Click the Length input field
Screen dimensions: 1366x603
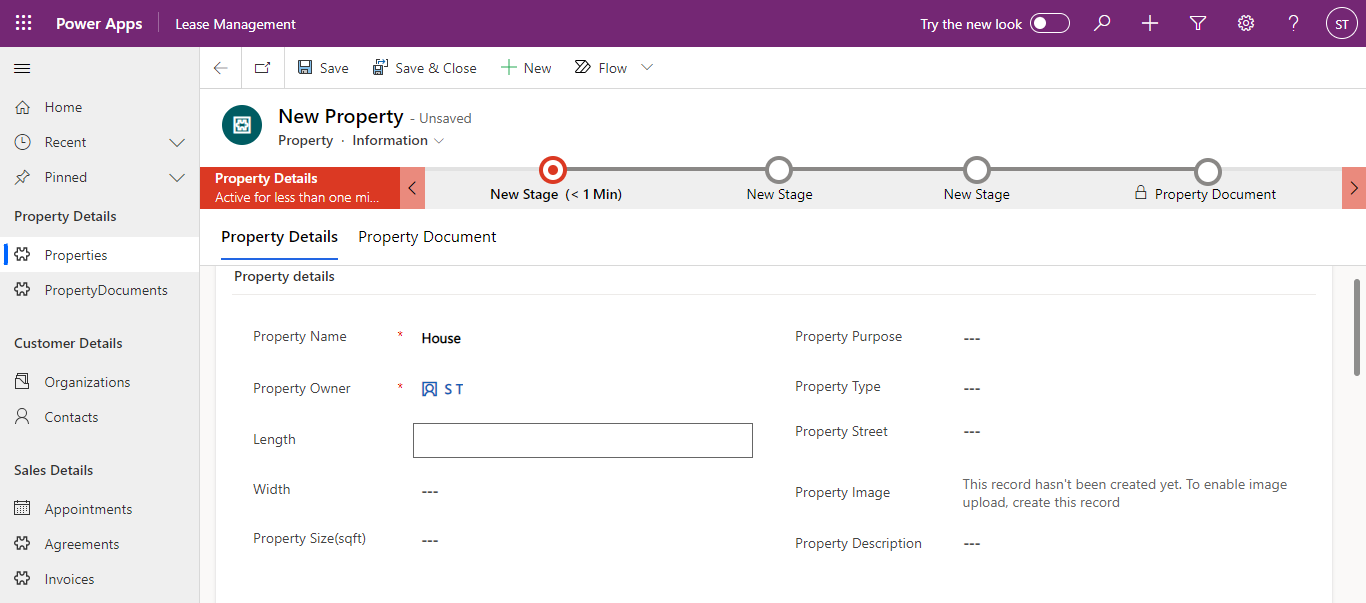click(583, 440)
